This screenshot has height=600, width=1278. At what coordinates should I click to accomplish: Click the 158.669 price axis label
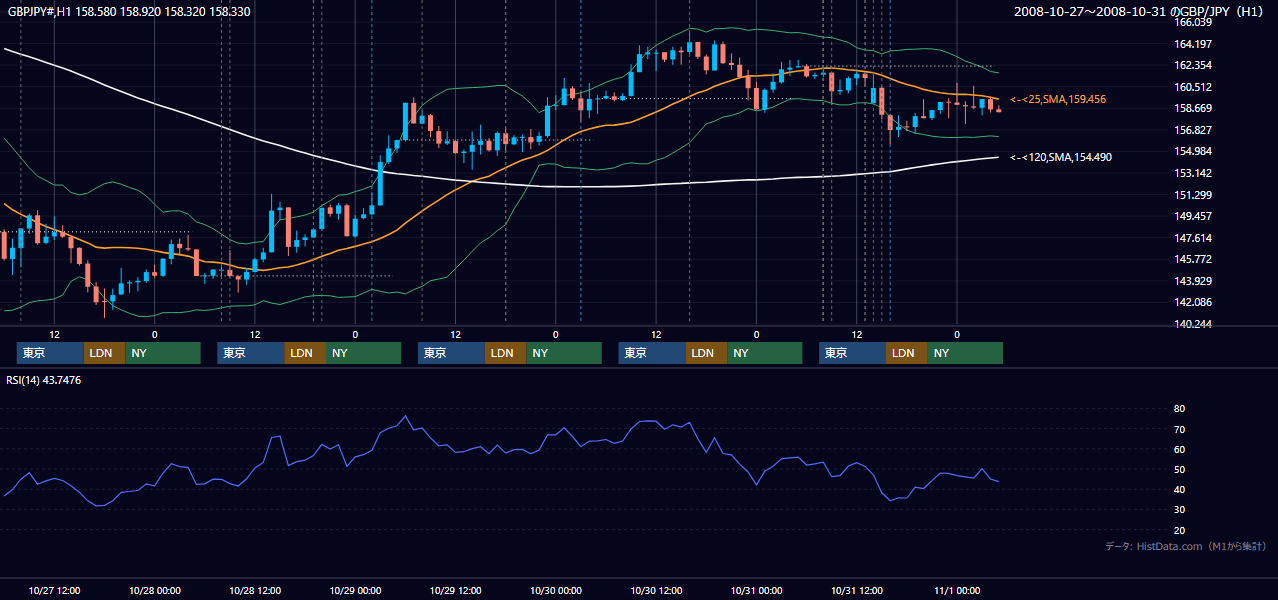1193,108
